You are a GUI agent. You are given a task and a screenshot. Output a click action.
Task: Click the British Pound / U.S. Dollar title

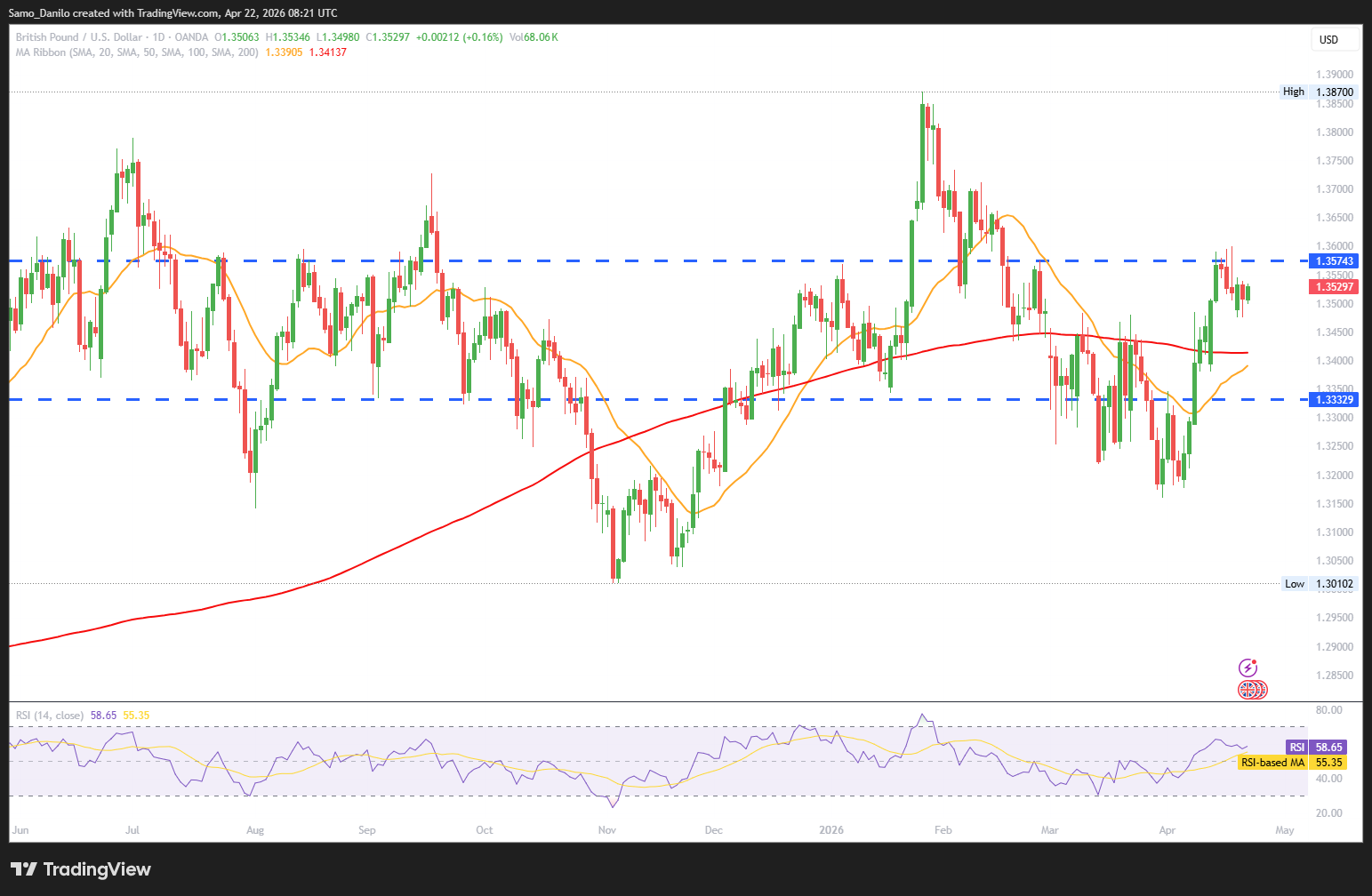coord(78,37)
